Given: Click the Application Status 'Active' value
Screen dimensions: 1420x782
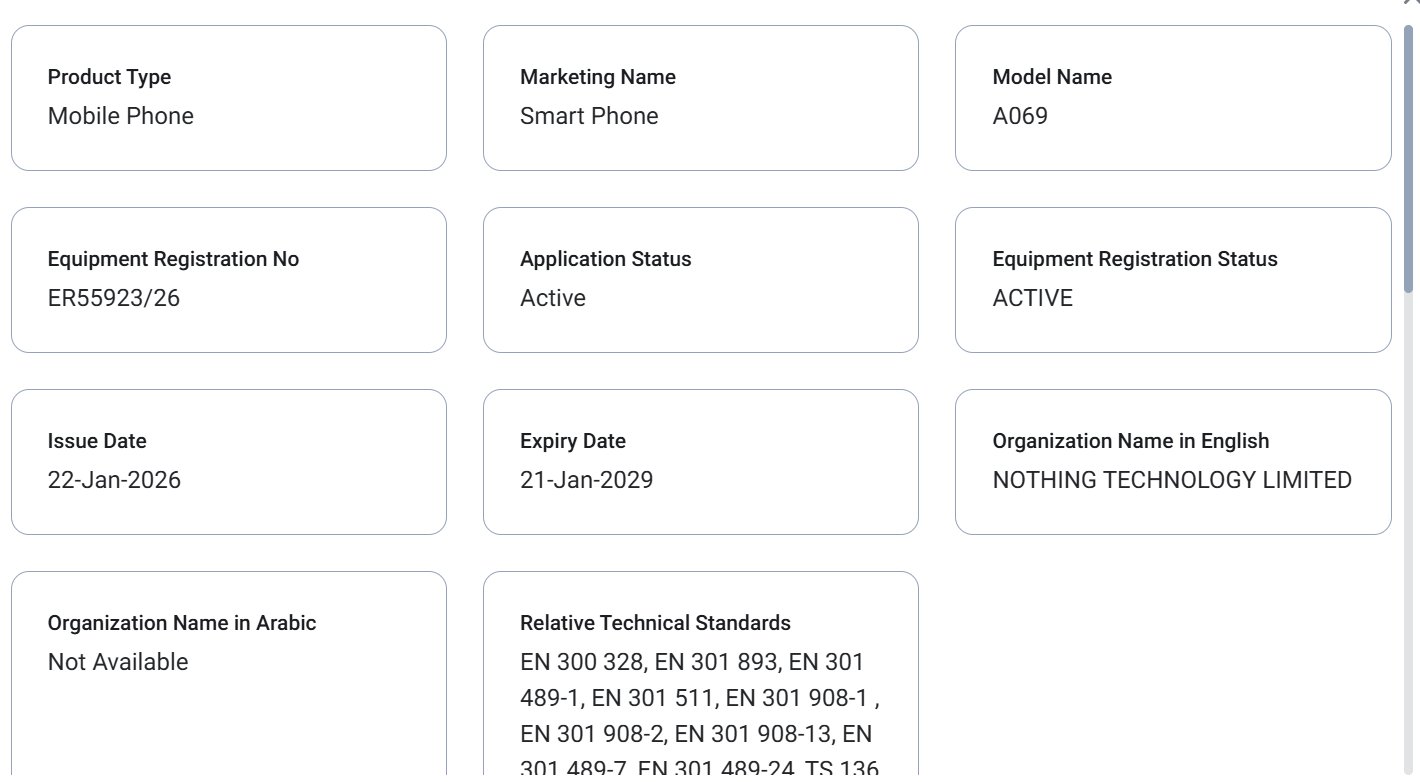Looking at the screenshot, I should pyautogui.click(x=553, y=298).
